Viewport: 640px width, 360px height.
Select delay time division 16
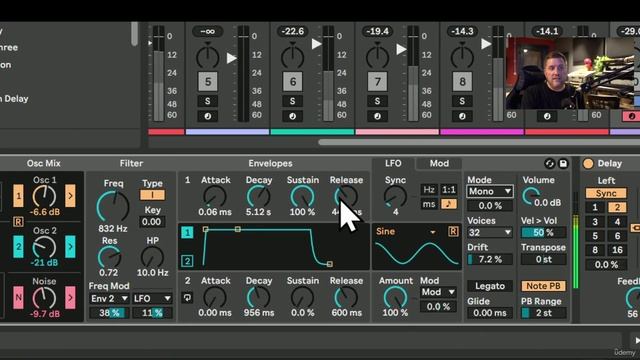point(617,250)
